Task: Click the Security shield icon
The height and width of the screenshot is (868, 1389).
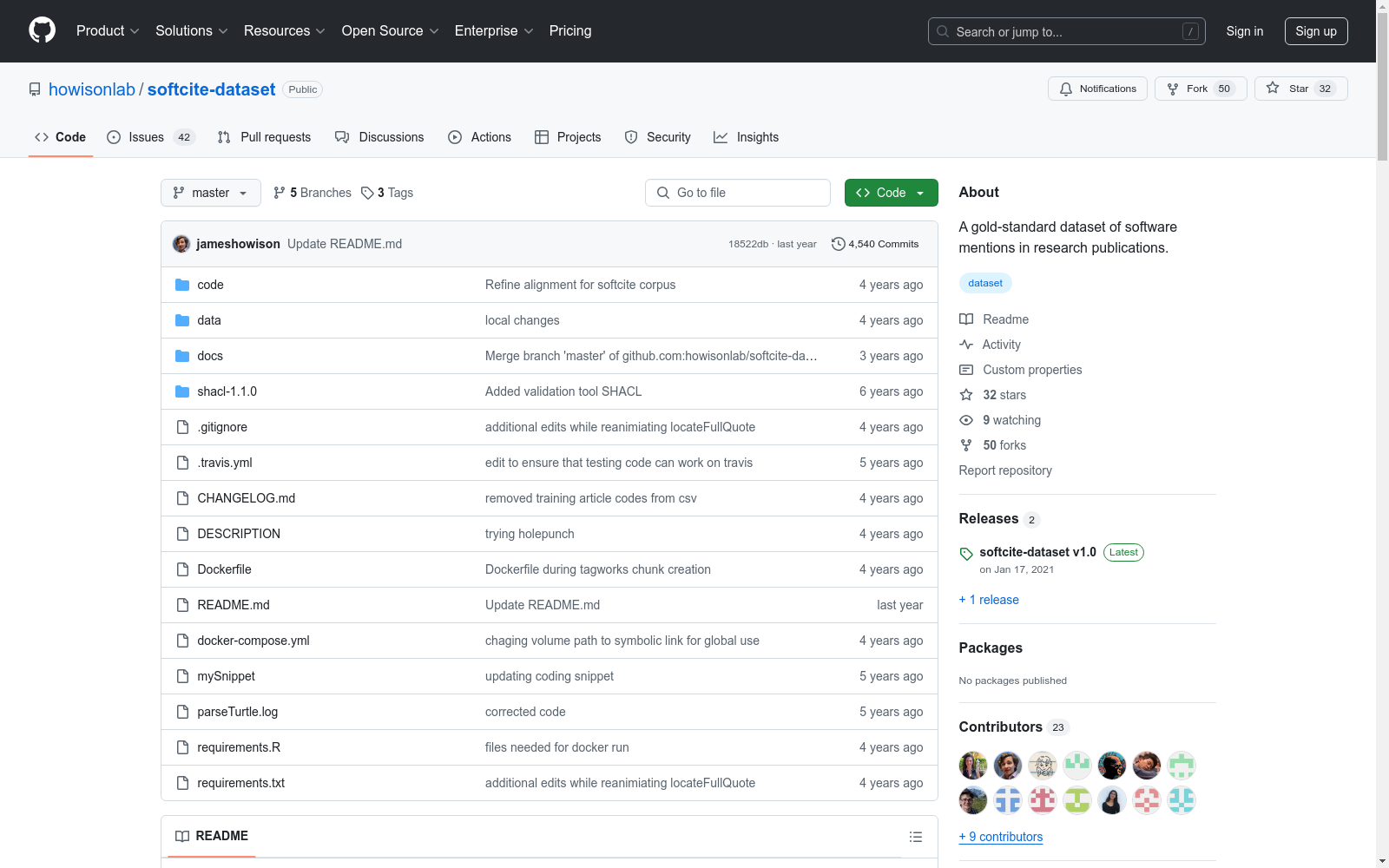Action: [631, 137]
